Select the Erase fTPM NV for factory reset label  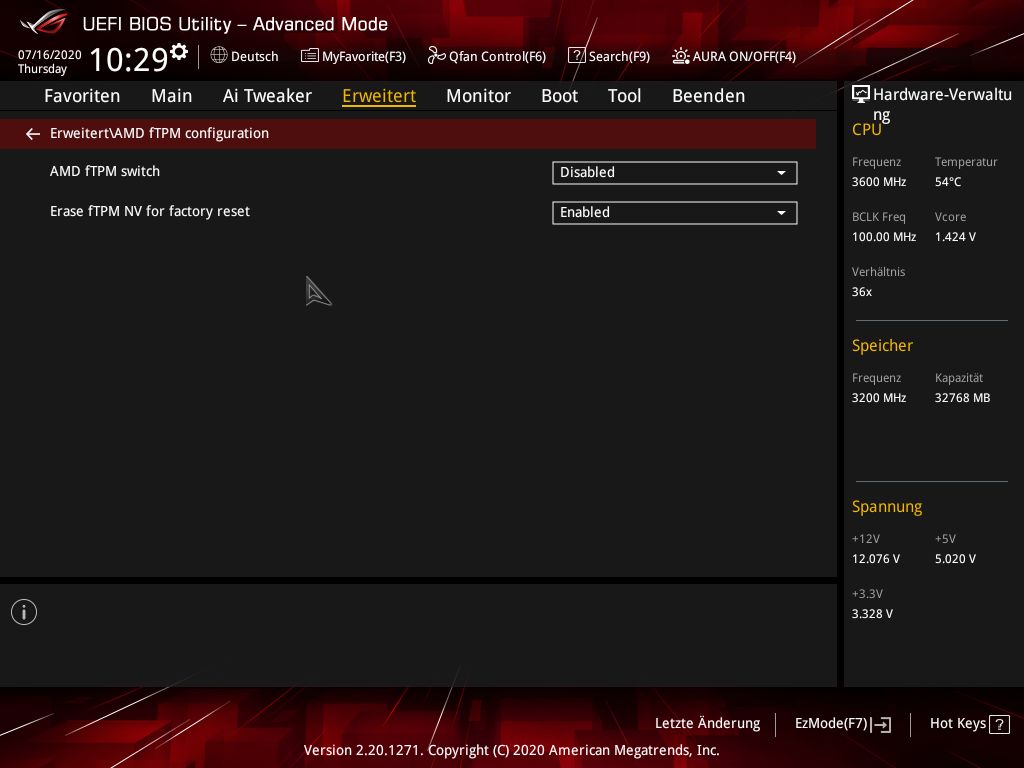(x=150, y=211)
